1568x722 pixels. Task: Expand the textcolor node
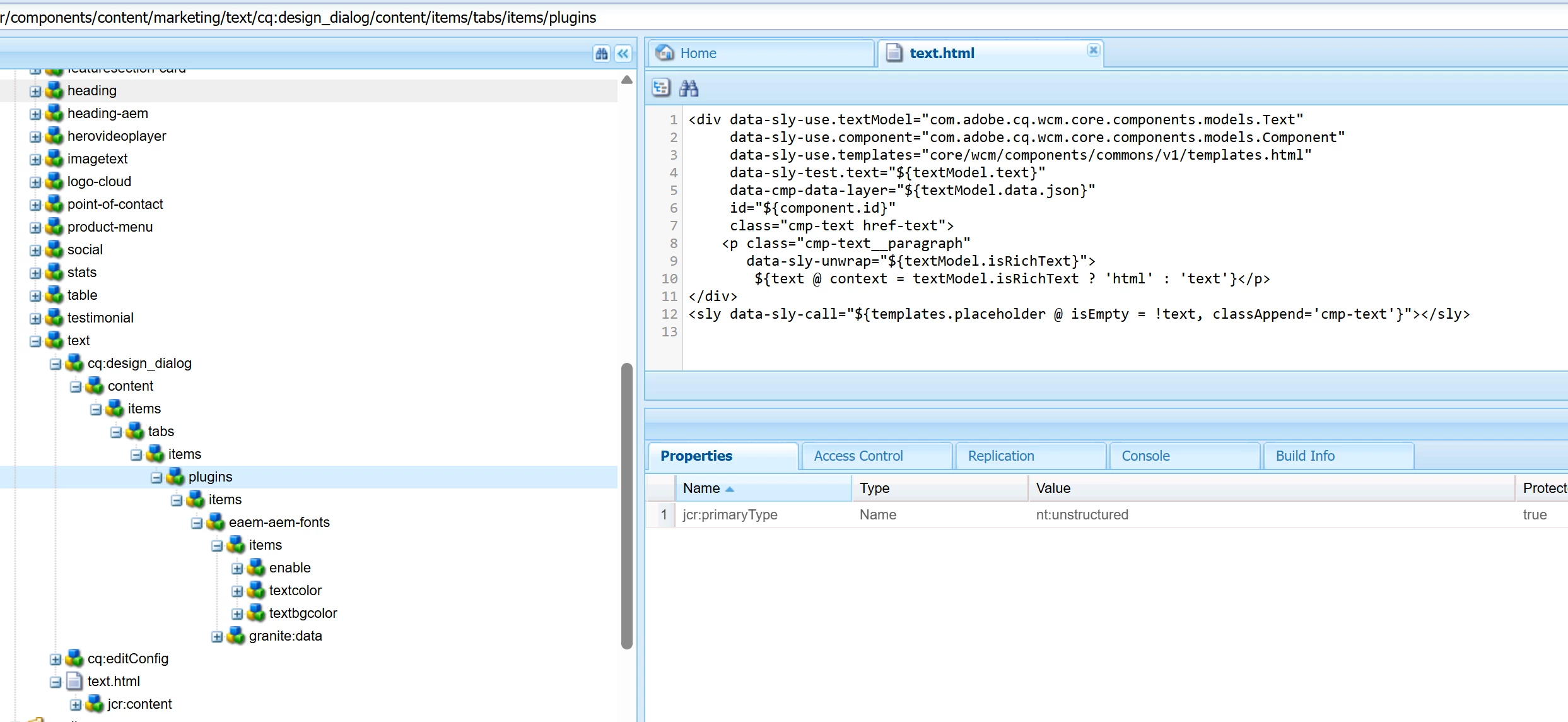237,591
